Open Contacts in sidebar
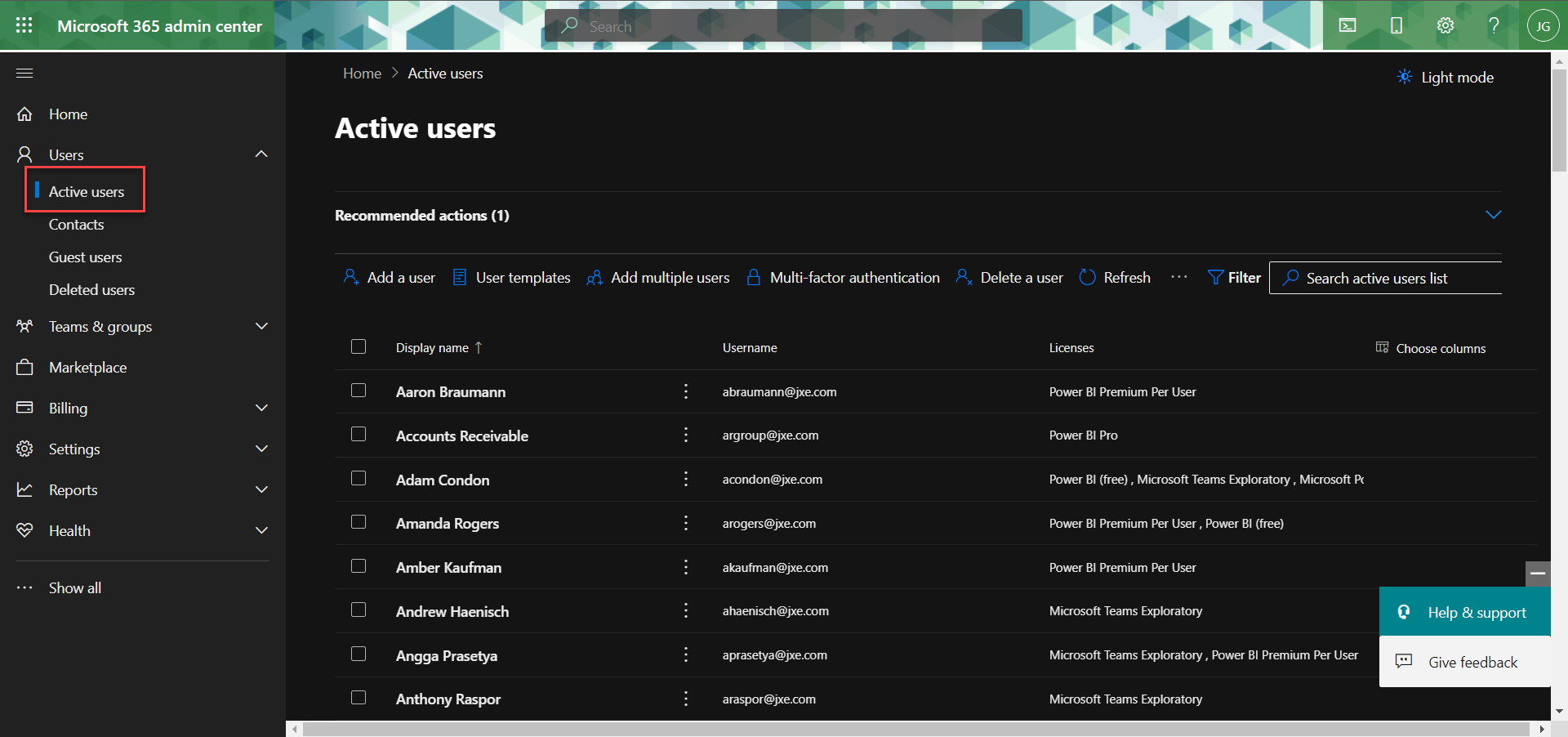This screenshot has height=737, width=1568. 76,225
